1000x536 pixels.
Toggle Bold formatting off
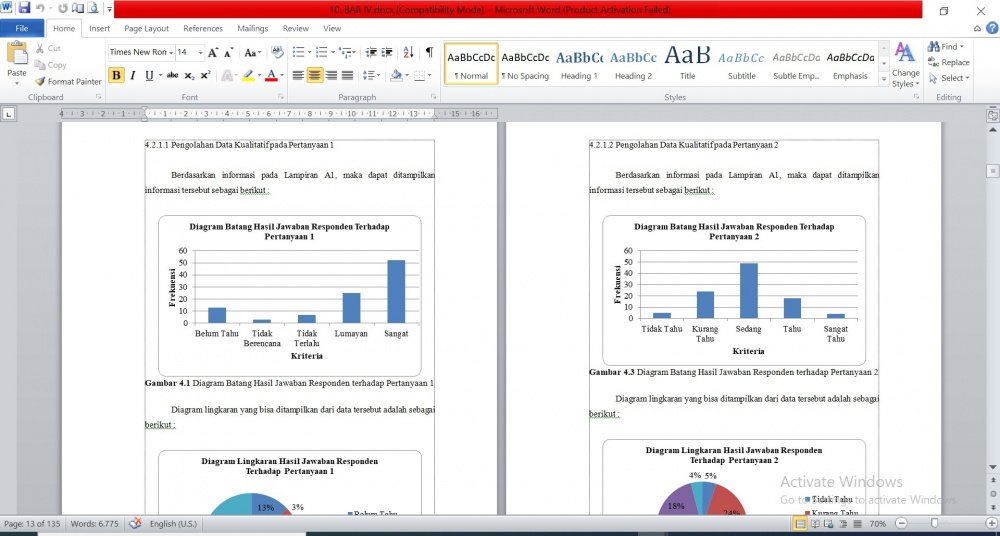(116, 75)
